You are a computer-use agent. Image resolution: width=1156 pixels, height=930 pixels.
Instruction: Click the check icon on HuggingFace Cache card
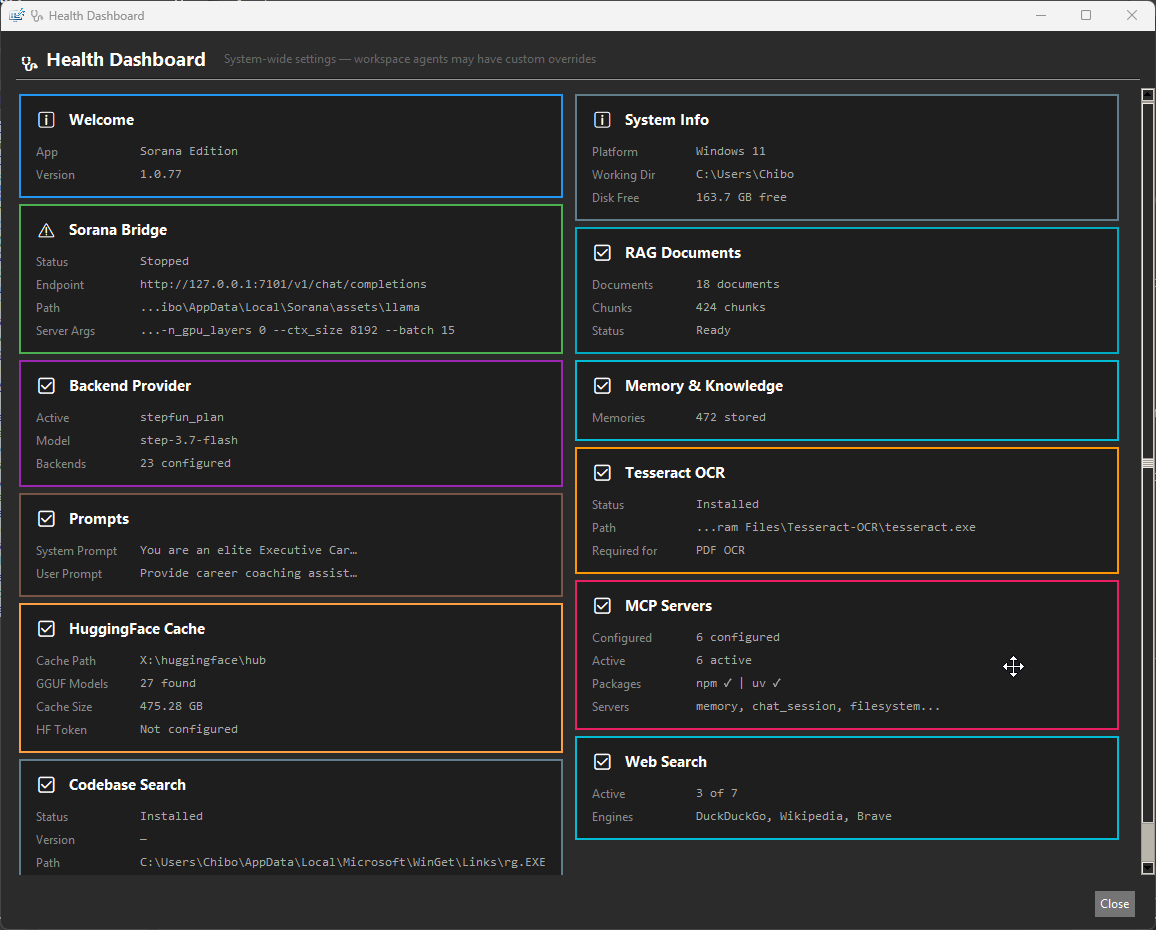click(x=46, y=628)
